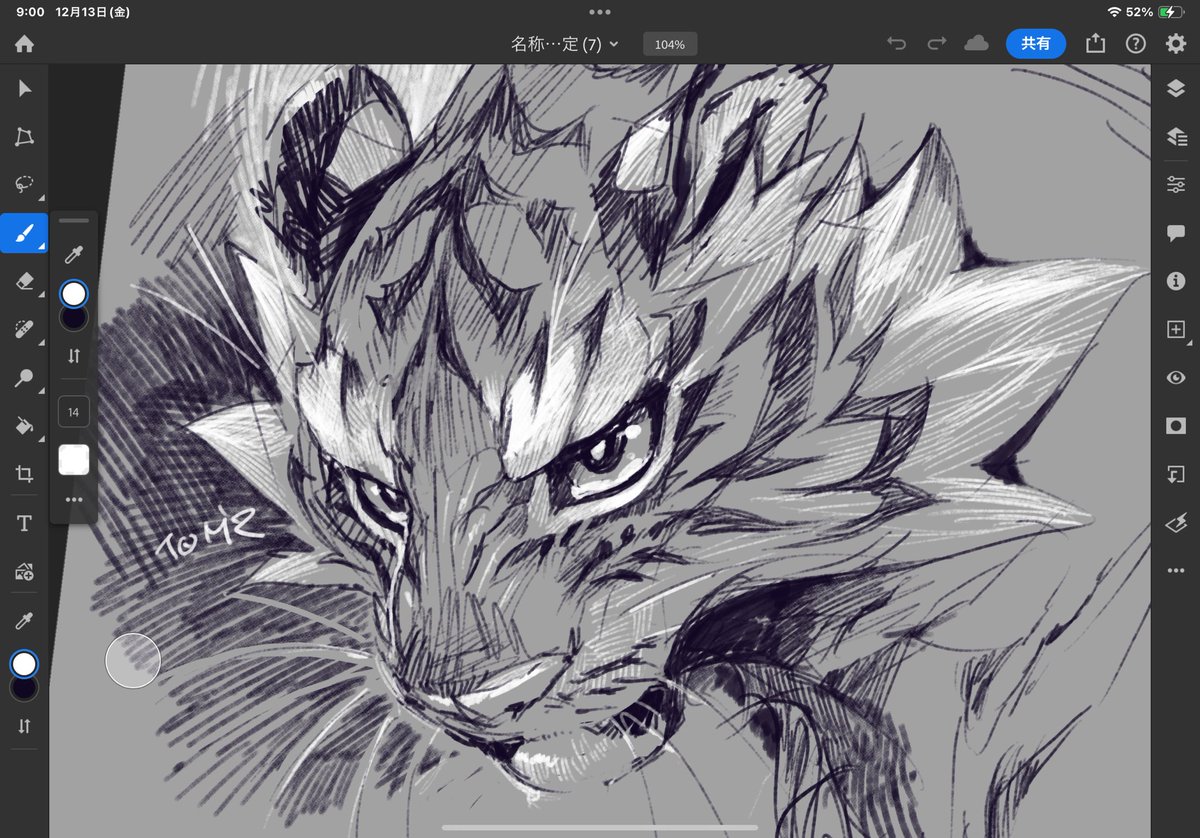
Task: Open the Help question mark
Action: [x=1135, y=44]
